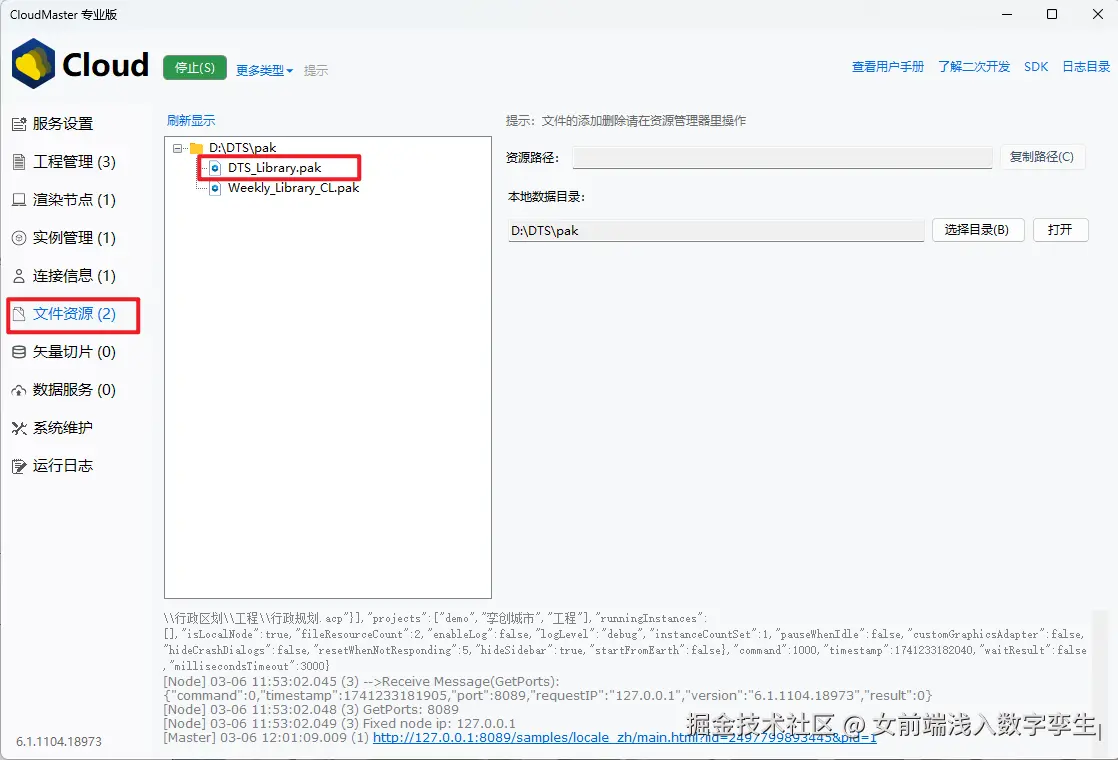Click the Cloud logo icon
Screen dimensions: 1118x760
pyautogui.click(x=33, y=64)
